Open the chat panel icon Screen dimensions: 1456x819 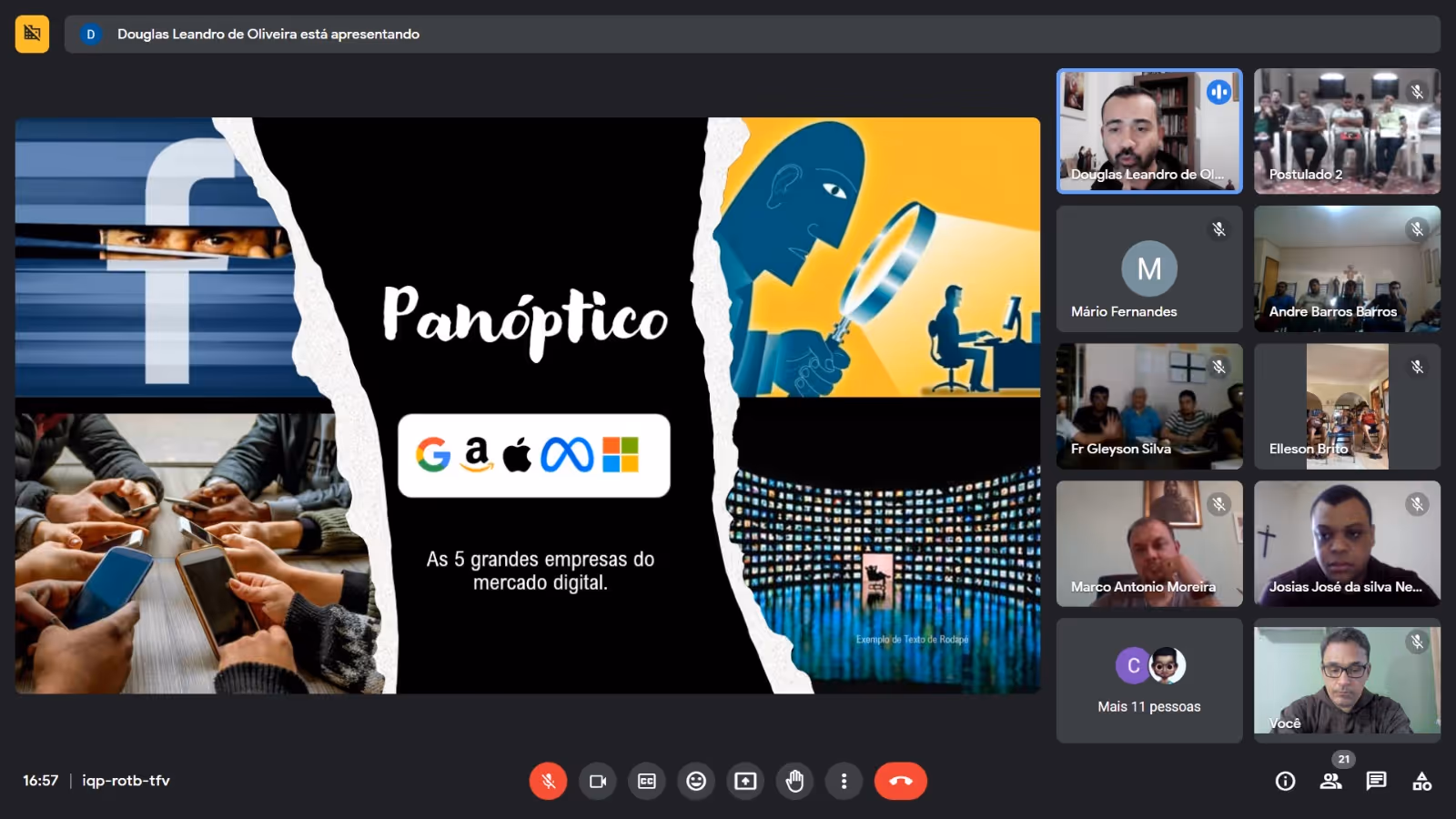[x=1376, y=781]
